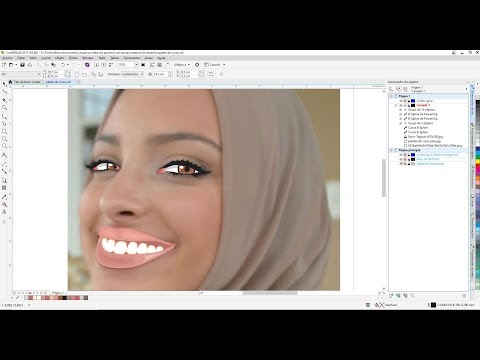Select the Pick tool in toolbox
This screenshot has height=360, width=480.
click(x=4, y=84)
